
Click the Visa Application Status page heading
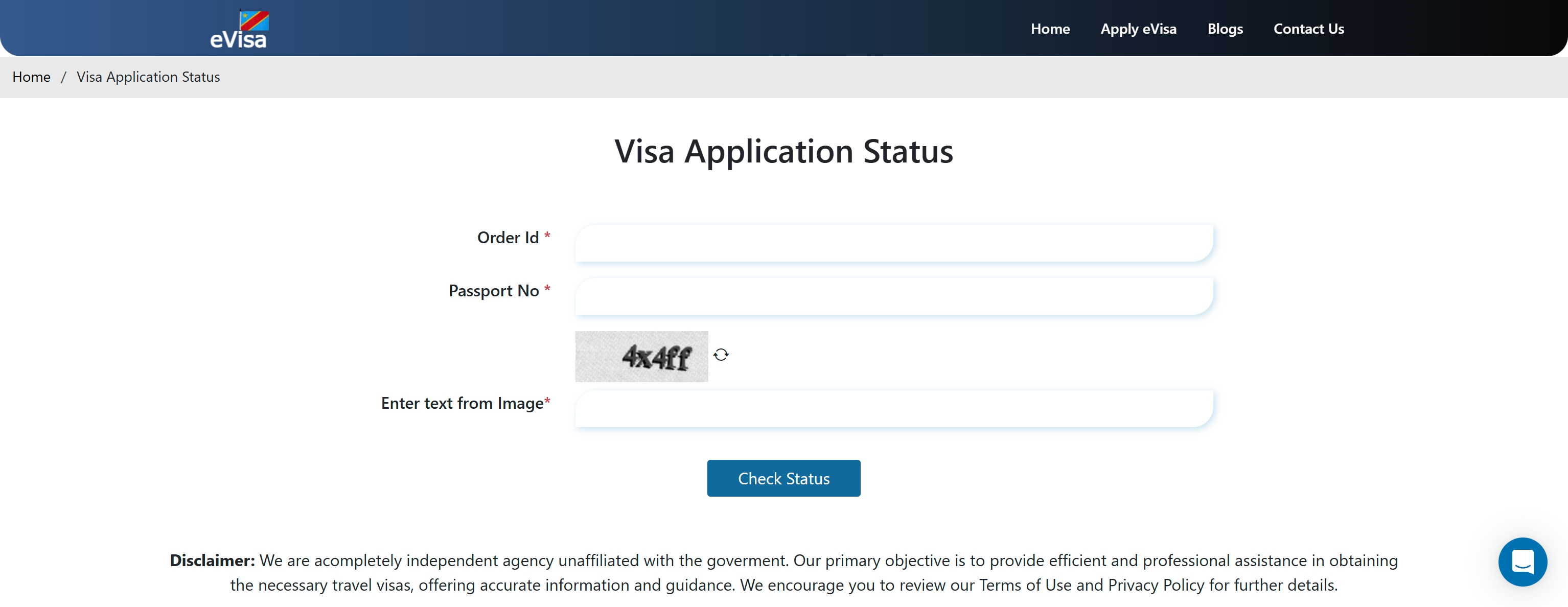pyautogui.click(x=783, y=152)
